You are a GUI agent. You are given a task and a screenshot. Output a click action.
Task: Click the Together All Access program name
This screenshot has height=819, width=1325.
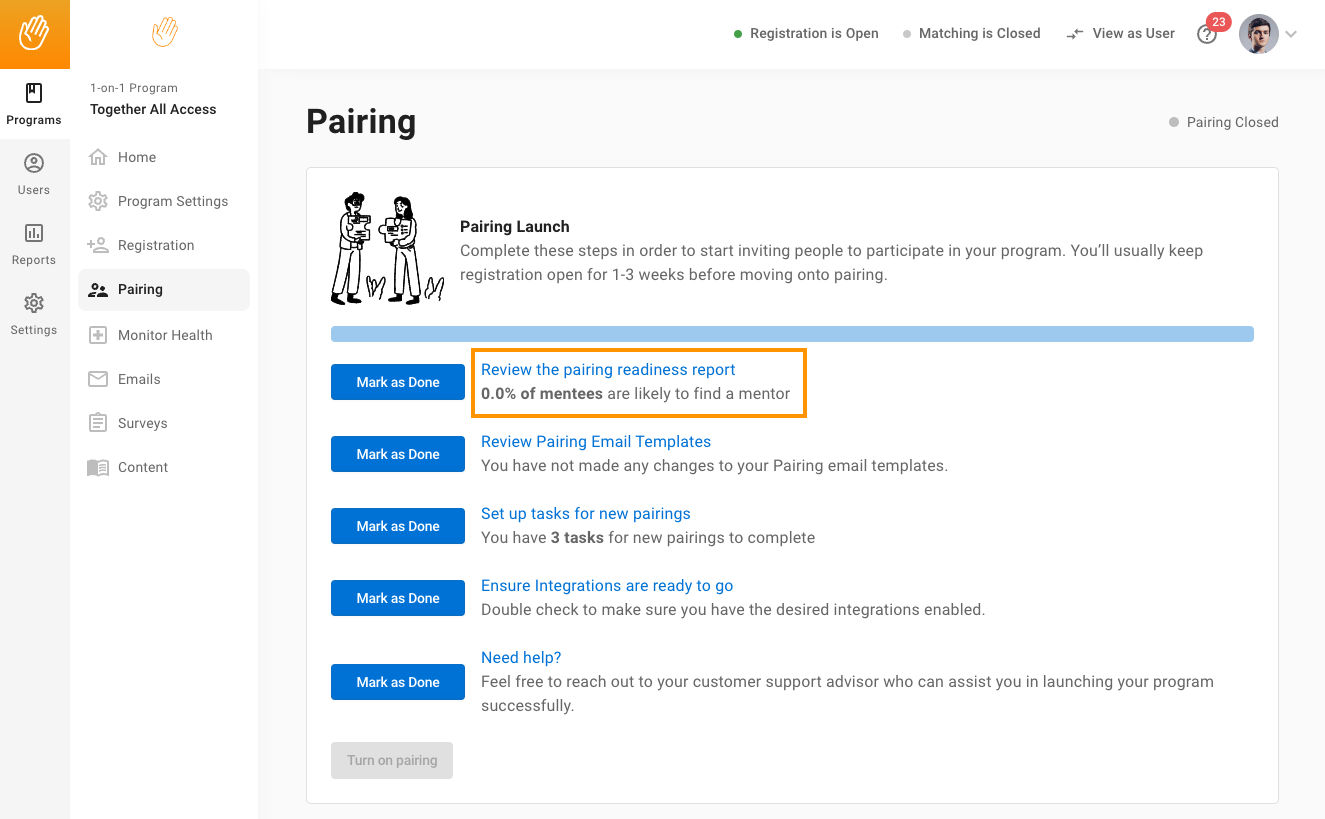[x=153, y=109]
